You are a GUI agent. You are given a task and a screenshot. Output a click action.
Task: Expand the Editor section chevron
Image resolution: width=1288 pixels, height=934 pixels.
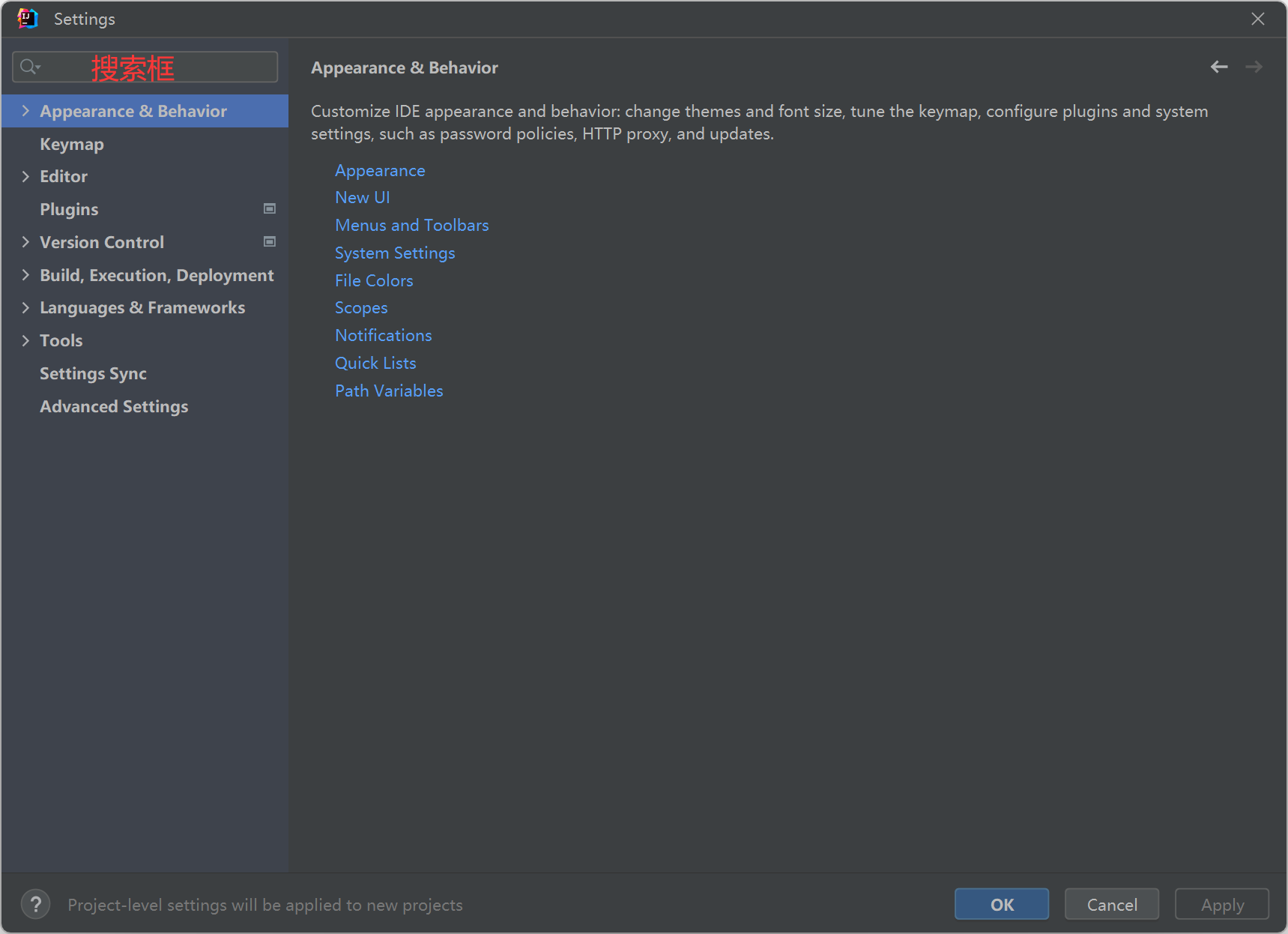[25, 176]
